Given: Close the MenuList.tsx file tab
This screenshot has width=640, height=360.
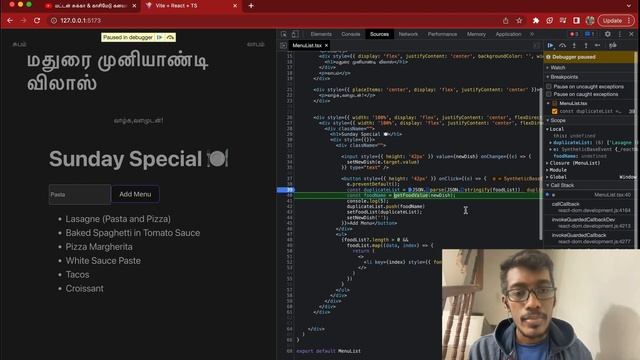Looking at the screenshot, I should pyautogui.click(x=326, y=45).
